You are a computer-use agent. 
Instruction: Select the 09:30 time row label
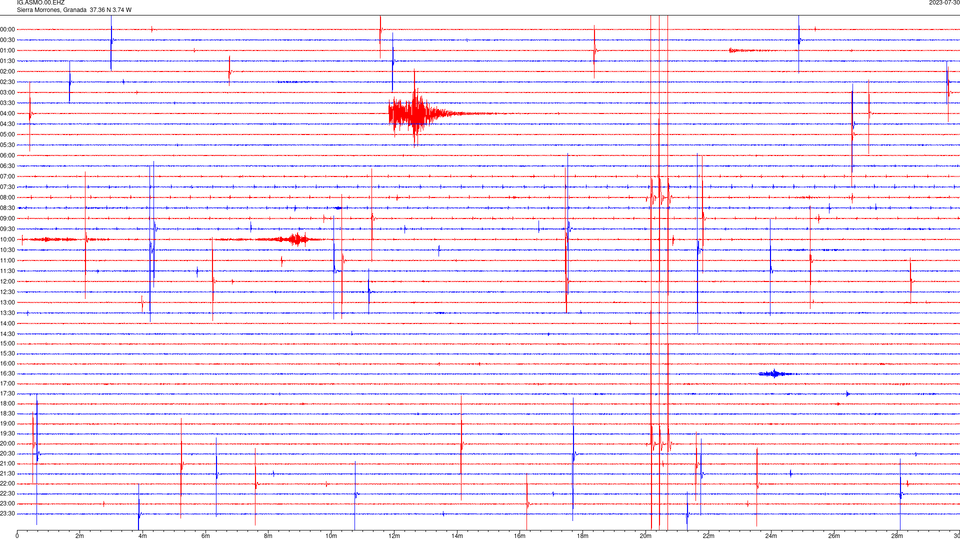click(8, 228)
